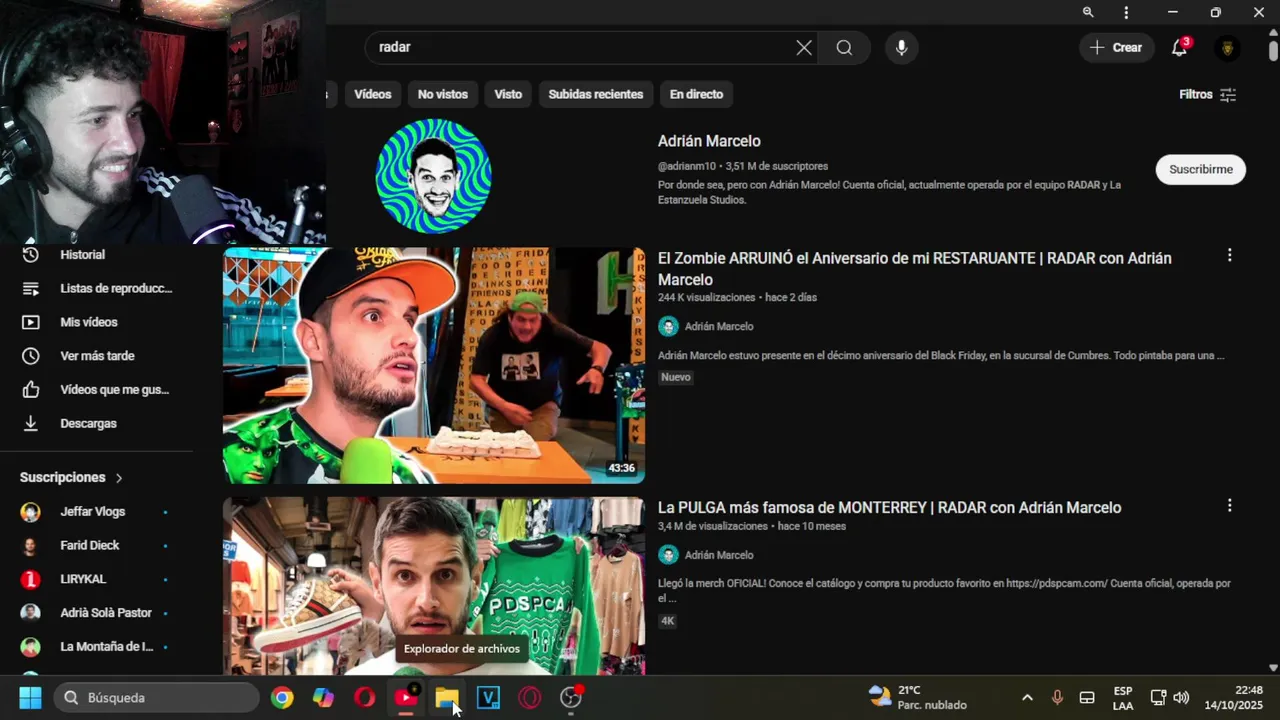Open the browser three-dot menu in the title bar
1280x720 pixels.
pyautogui.click(x=1126, y=13)
